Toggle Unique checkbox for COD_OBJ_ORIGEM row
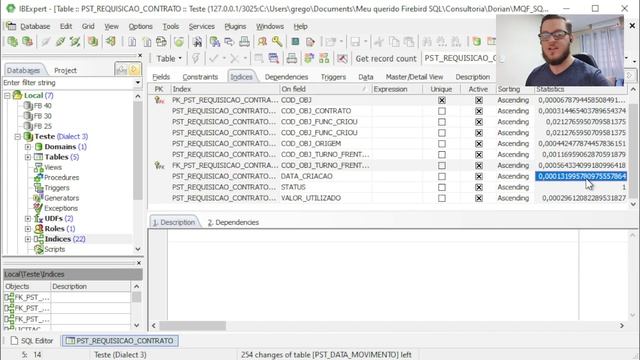Screen dimensions: 640x360 coord(442,144)
